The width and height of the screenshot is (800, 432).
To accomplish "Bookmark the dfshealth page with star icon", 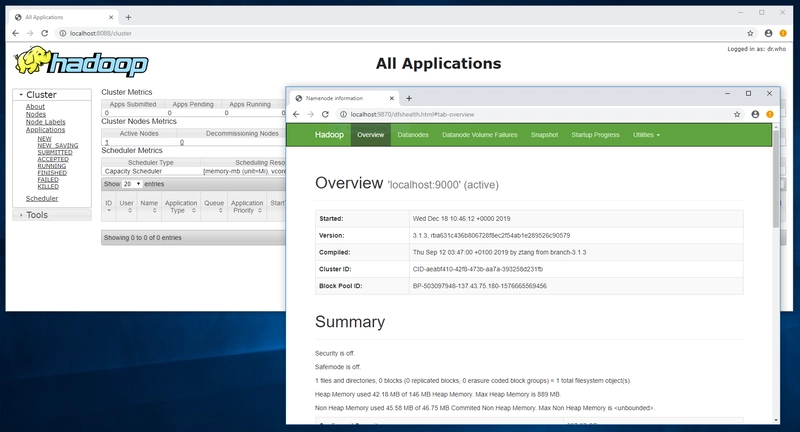I will [736, 115].
